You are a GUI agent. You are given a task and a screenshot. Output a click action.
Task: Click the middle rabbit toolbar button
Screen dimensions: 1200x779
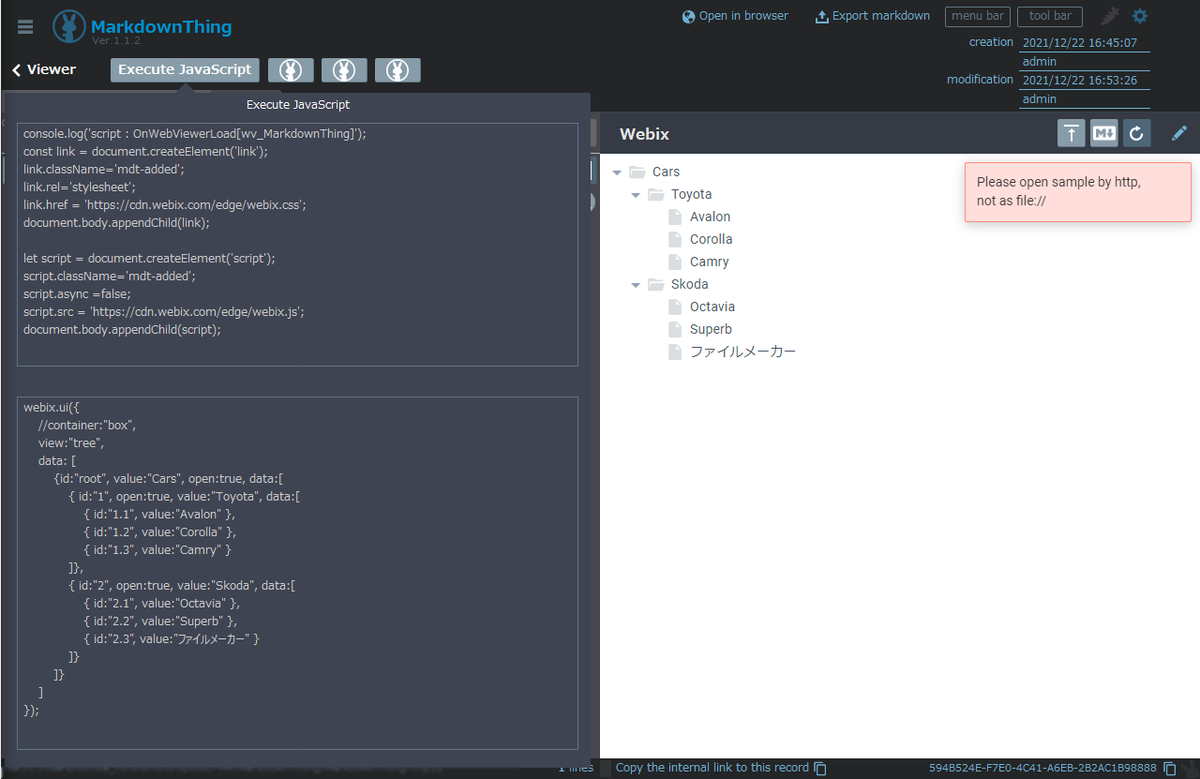click(x=344, y=70)
